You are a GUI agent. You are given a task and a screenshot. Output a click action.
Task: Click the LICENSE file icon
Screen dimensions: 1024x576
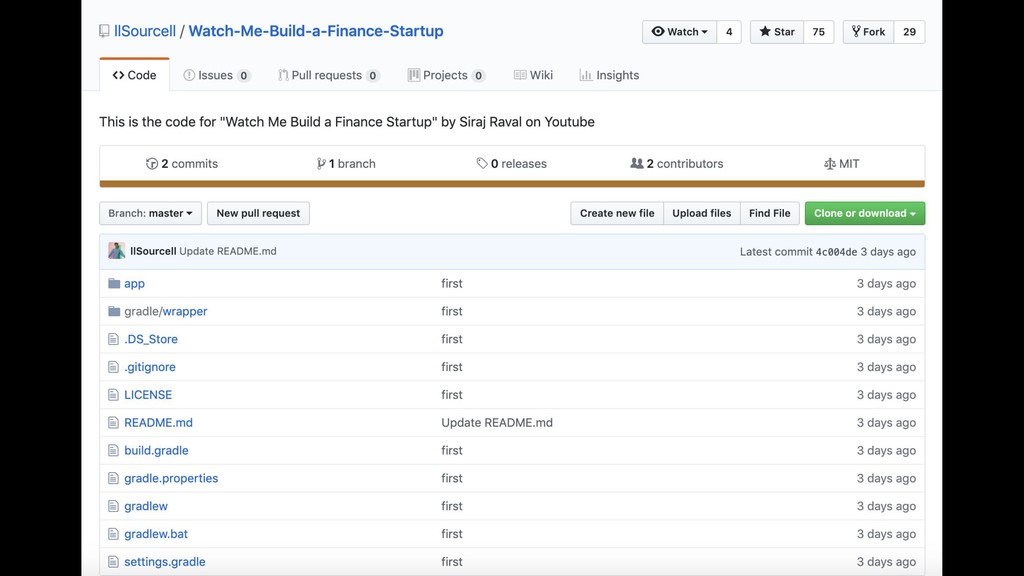point(114,395)
